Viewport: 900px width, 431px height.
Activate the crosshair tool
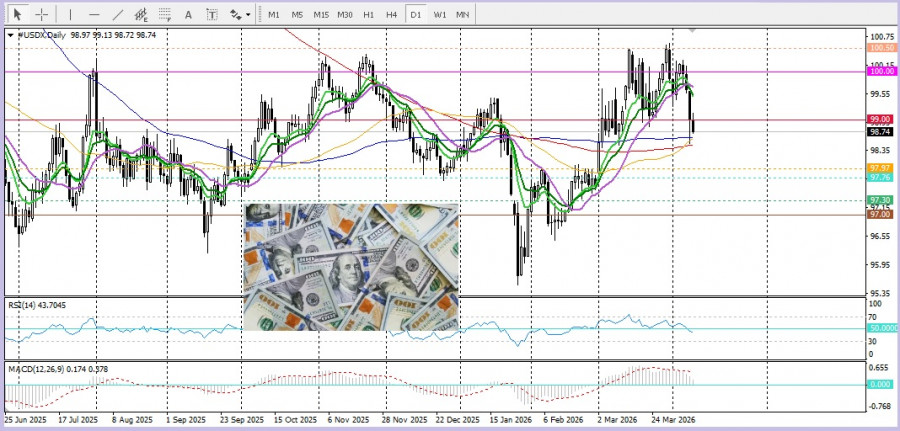42,15
